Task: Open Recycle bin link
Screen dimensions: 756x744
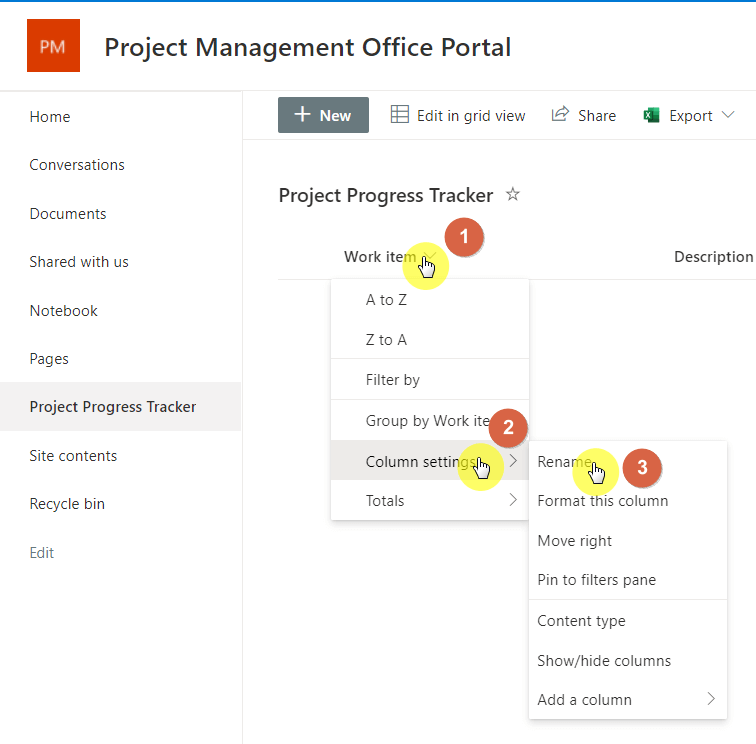Action: click(x=67, y=504)
